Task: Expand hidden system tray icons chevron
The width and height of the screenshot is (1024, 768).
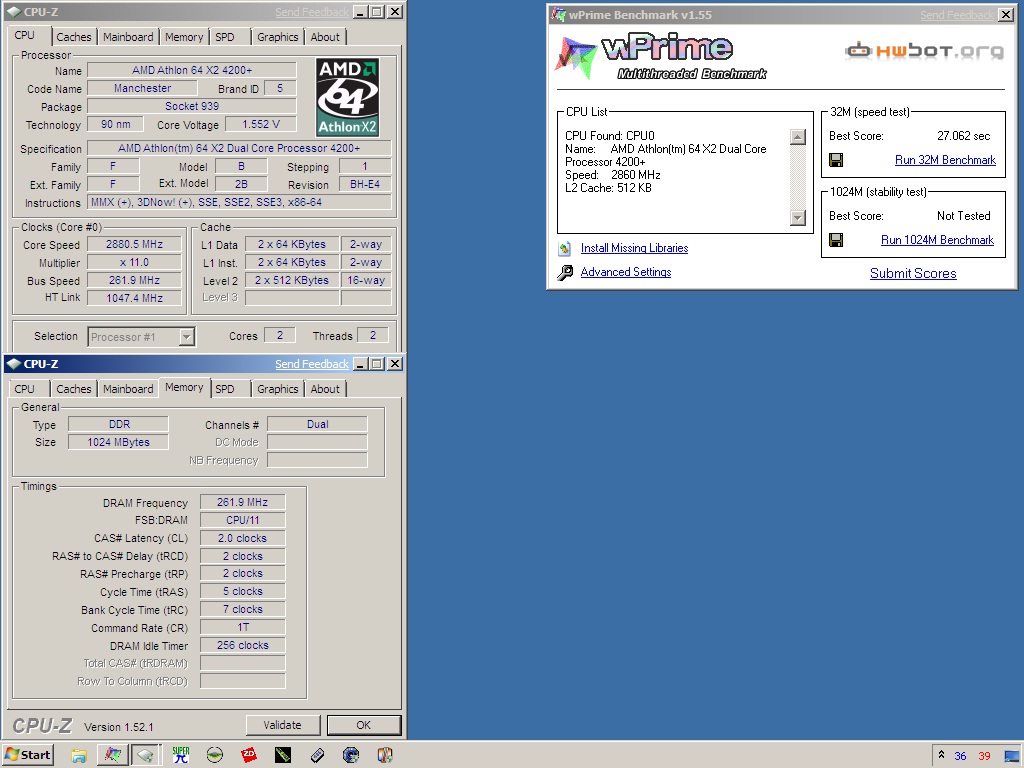Action: (x=941, y=754)
